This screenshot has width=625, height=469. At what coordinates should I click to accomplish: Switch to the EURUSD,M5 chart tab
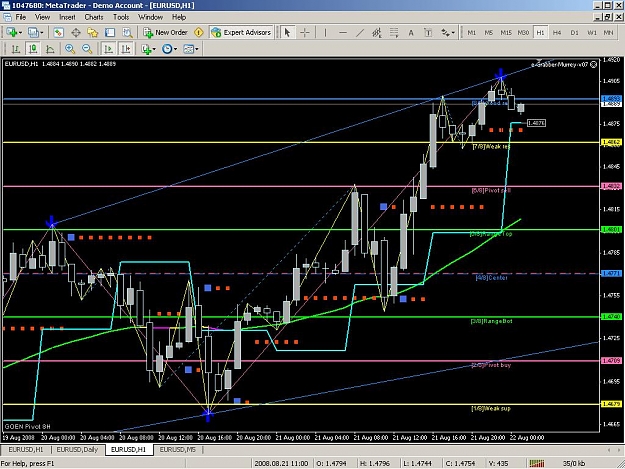pos(177,449)
